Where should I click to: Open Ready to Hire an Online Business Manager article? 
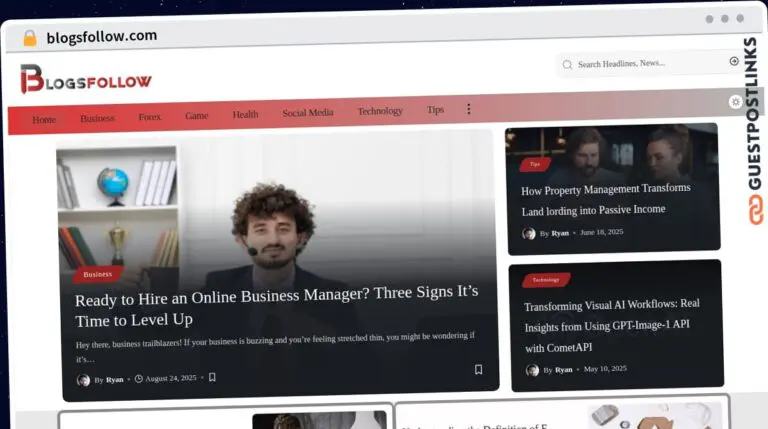pyautogui.click(x=276, y=306)
